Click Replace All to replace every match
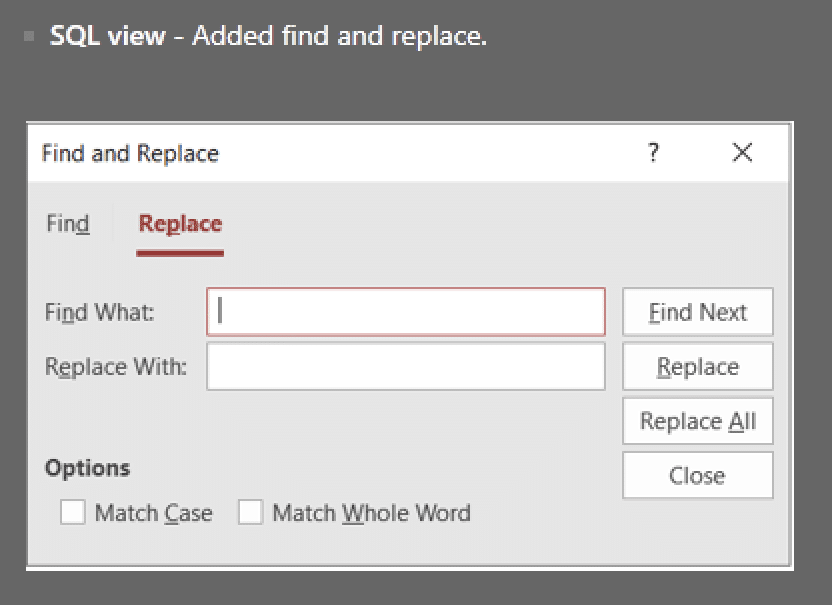Viewport: 832px width, 605px height. pos(697,420)
